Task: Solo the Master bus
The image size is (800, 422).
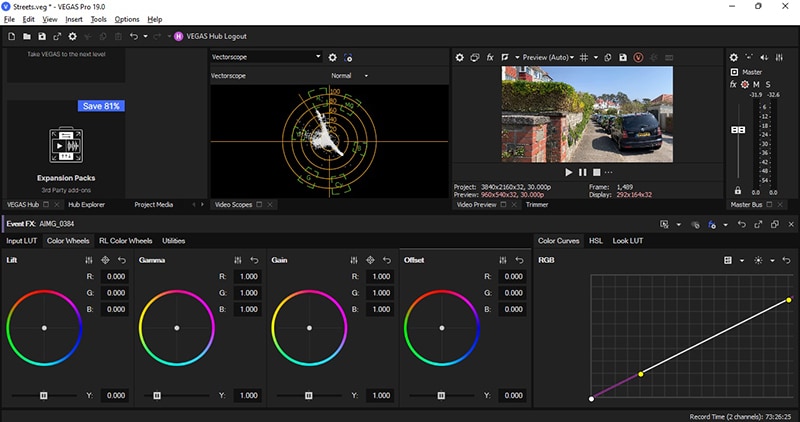Action: (x=768, y=85)
